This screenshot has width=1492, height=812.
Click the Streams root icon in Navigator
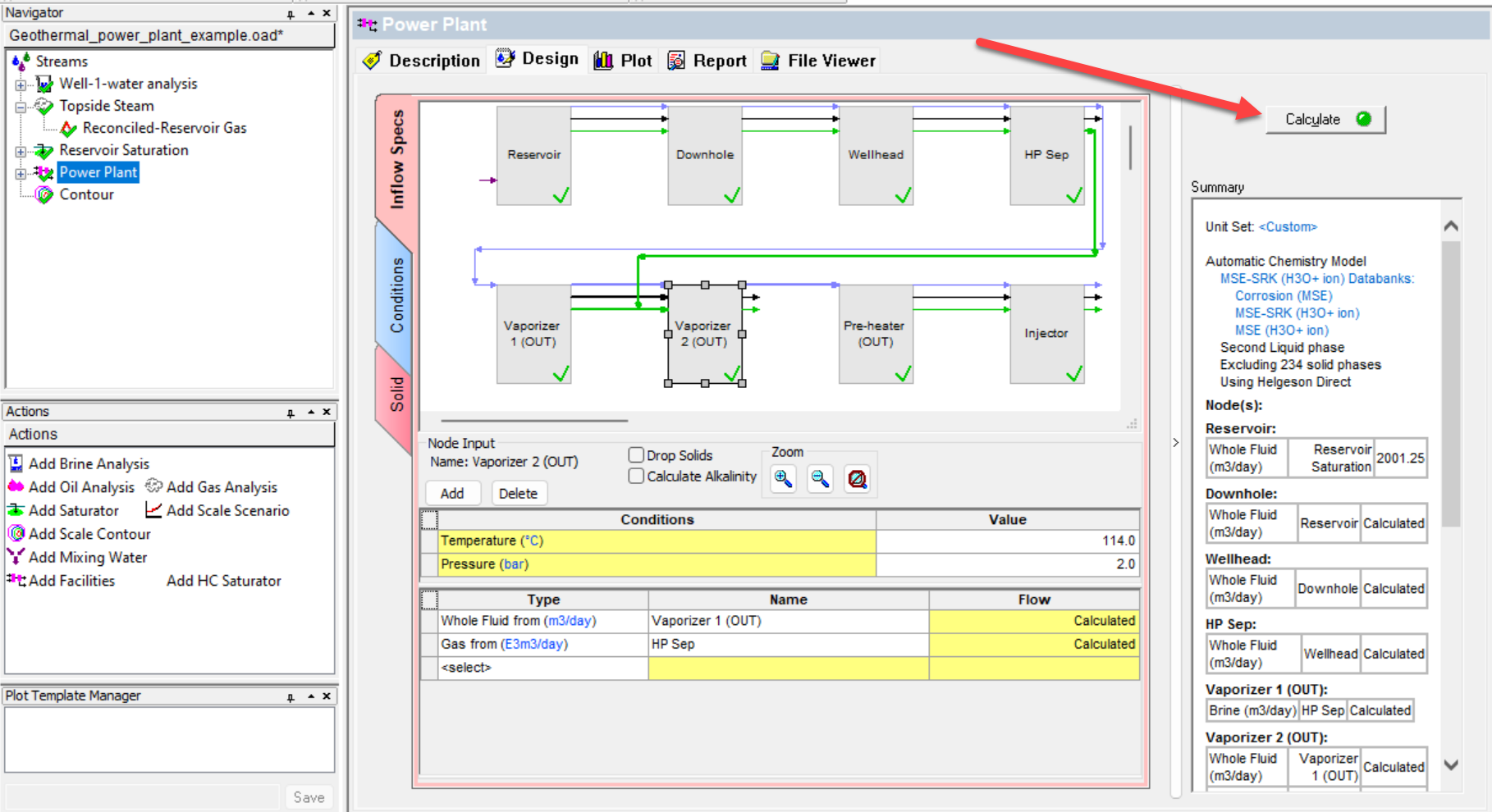pos(21,62)
